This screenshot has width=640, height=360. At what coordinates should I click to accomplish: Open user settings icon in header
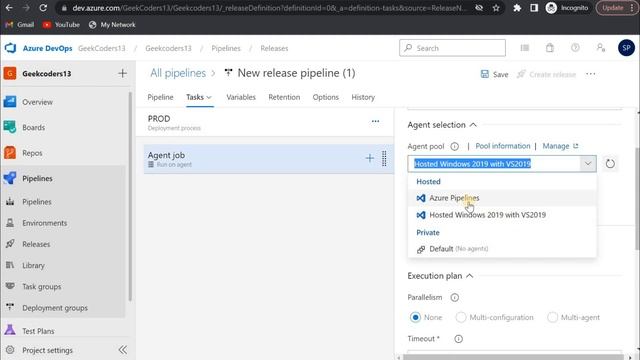pyautogui.click(x=600, y=48)
